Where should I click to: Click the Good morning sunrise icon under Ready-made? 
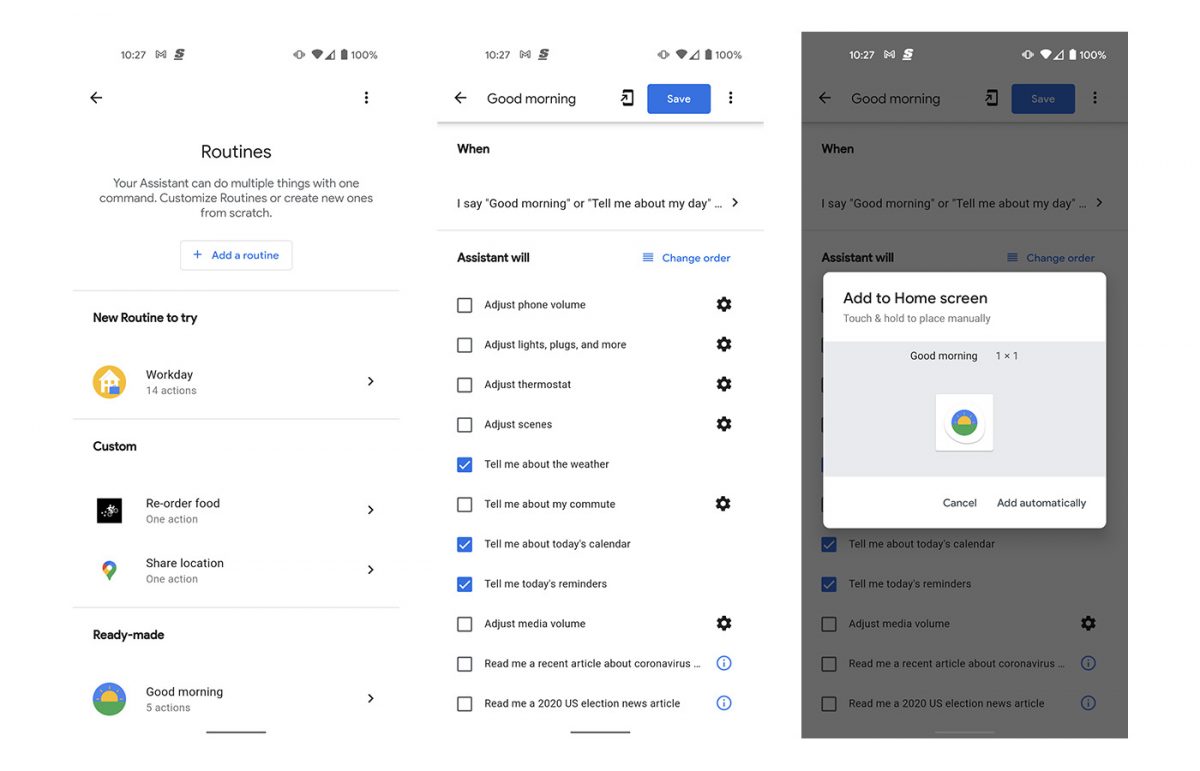[x=109, y=698]
